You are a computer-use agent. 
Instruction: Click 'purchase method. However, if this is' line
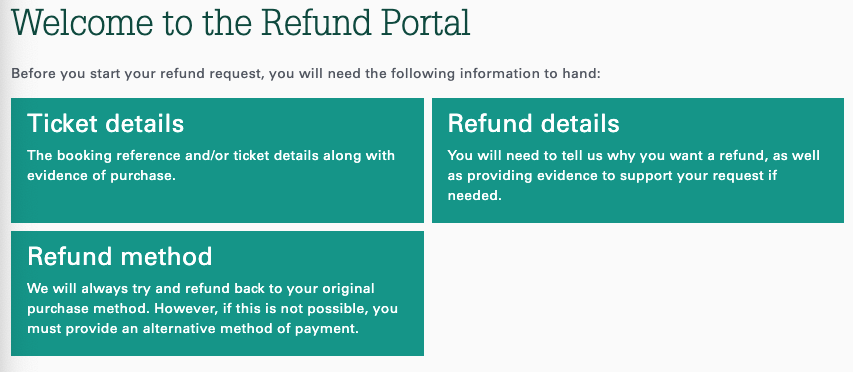tap(213, 308)
